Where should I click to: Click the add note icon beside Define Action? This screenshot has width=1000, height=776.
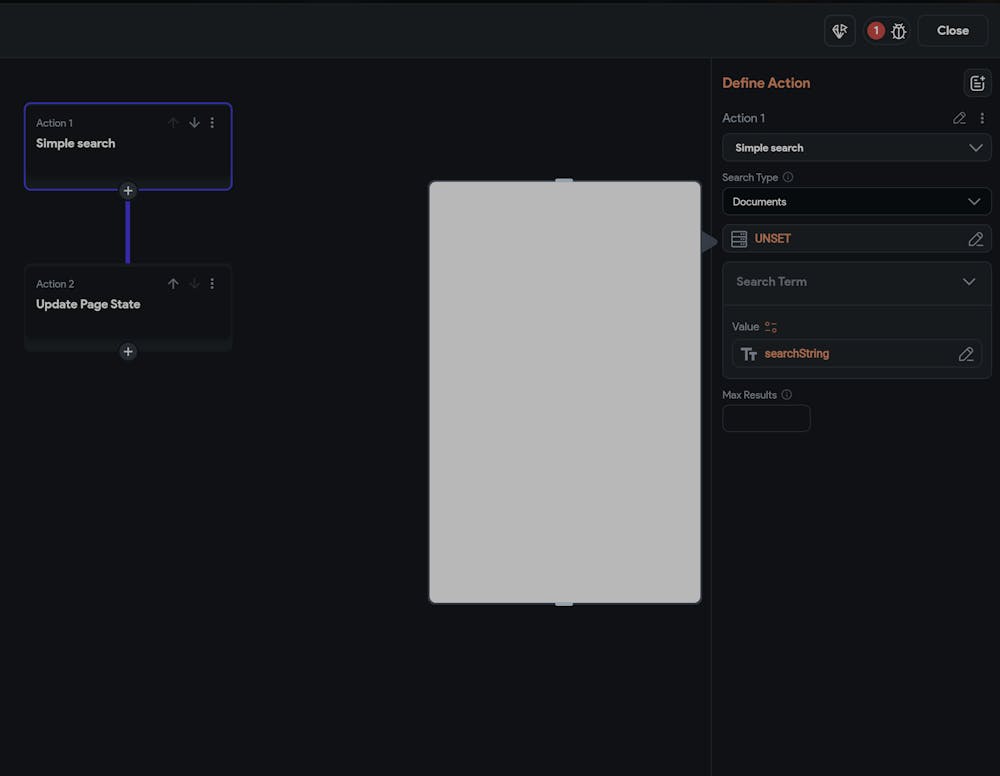click(x=977, y=83)
